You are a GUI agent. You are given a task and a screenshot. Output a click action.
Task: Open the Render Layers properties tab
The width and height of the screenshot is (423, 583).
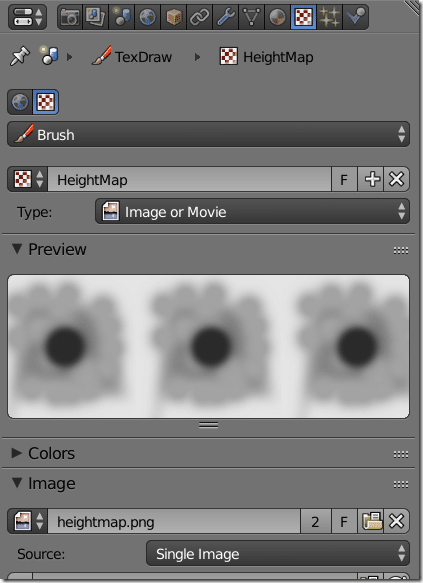point(96,17)
